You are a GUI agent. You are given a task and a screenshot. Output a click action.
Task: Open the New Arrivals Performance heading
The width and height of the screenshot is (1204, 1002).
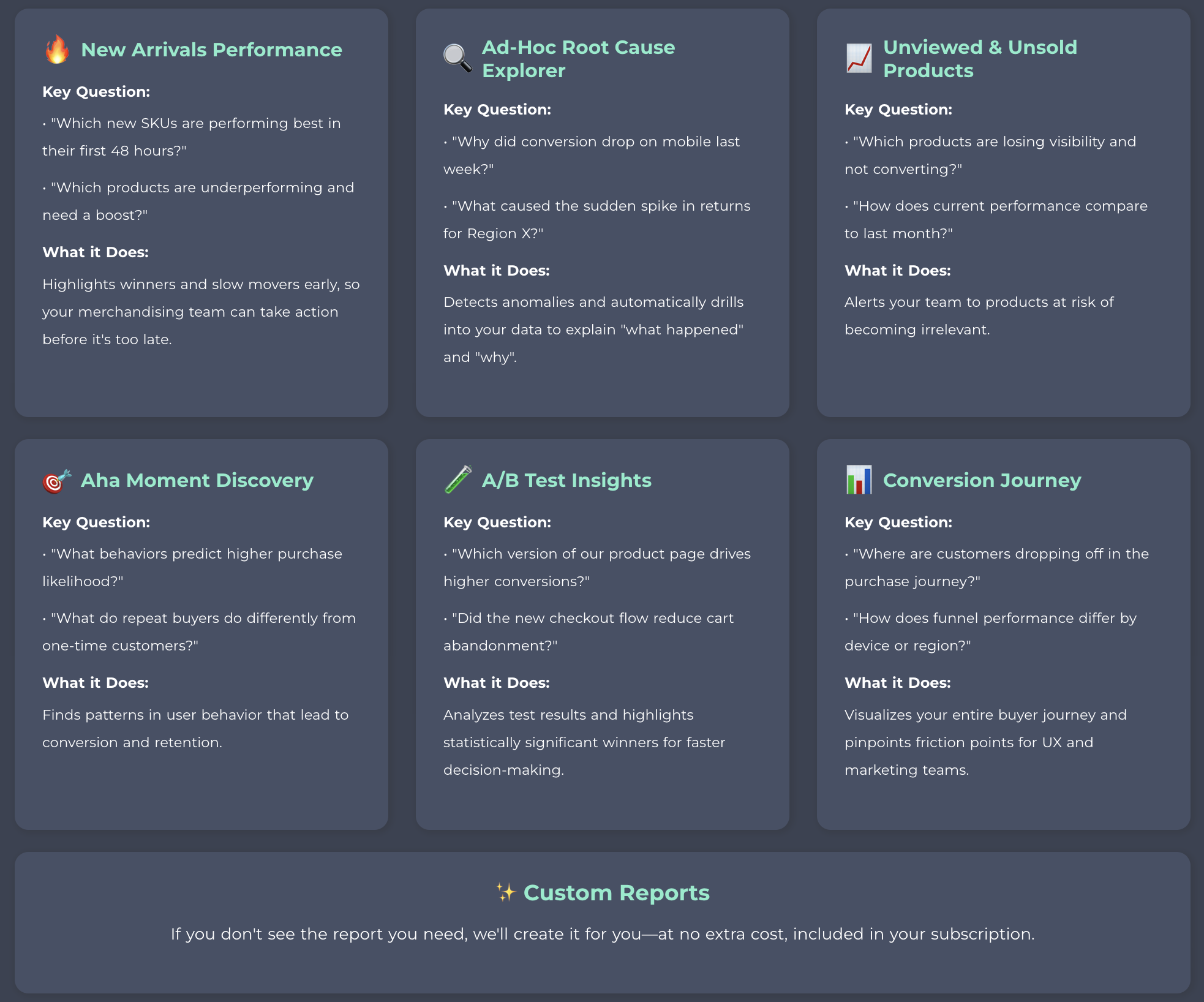211,50
